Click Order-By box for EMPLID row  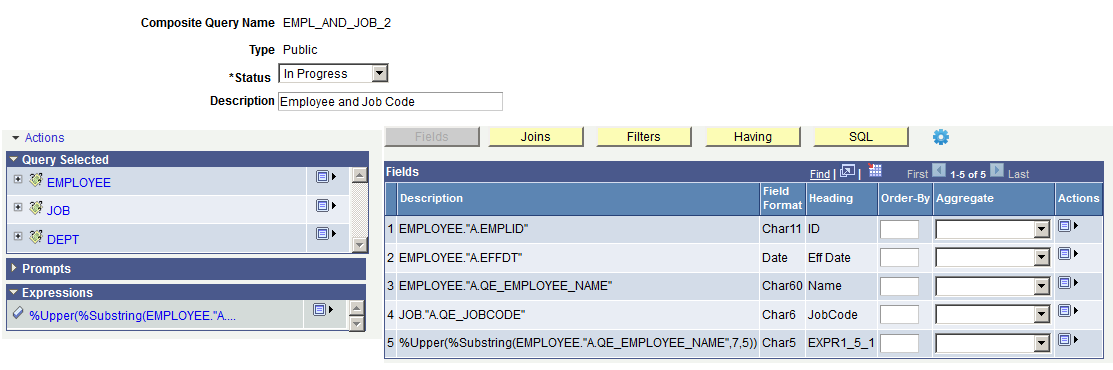pos(899,229)
